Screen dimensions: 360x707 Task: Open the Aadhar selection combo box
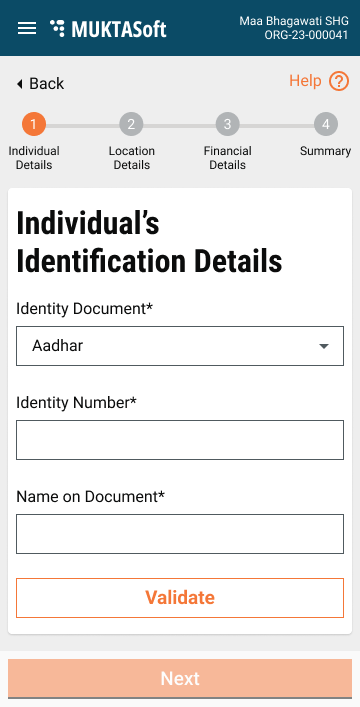(180, 346)
